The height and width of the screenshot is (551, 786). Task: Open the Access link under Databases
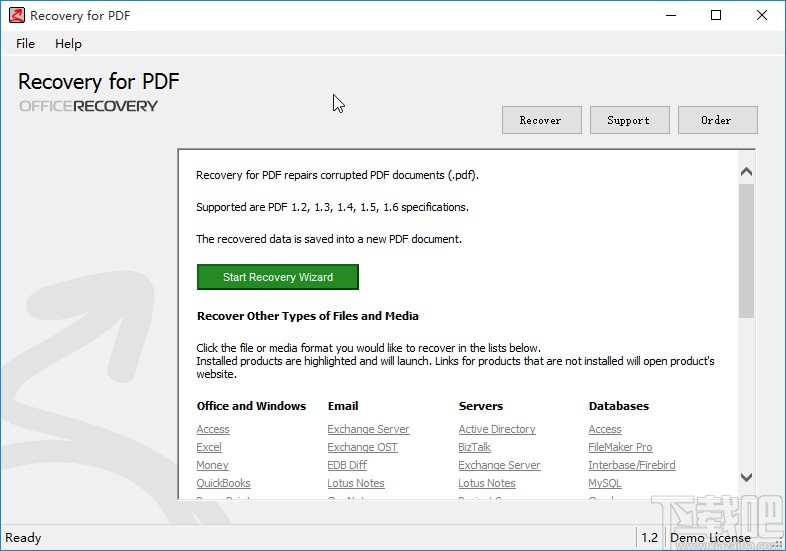pyautogui.click(x=605, y=429)
